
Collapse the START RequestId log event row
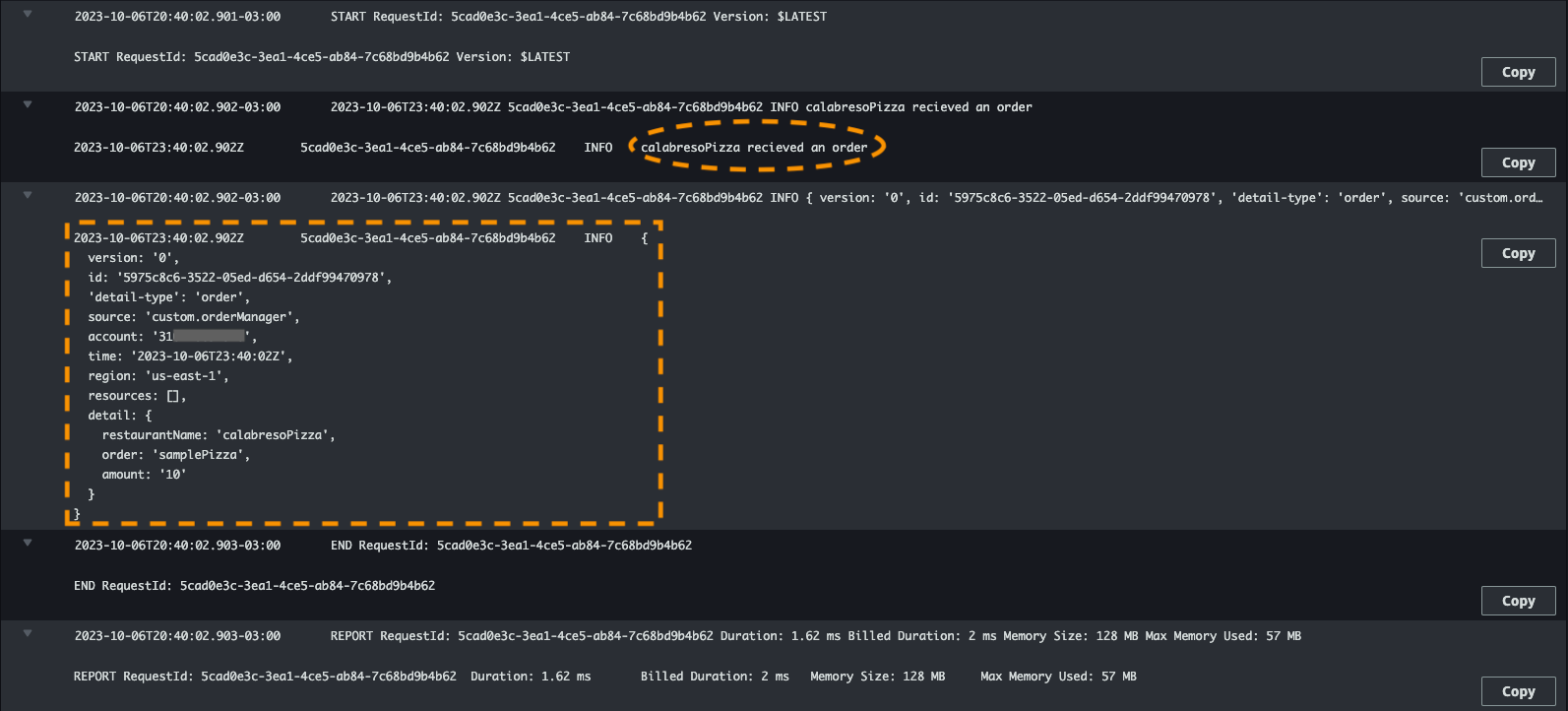tap(28, 14)
